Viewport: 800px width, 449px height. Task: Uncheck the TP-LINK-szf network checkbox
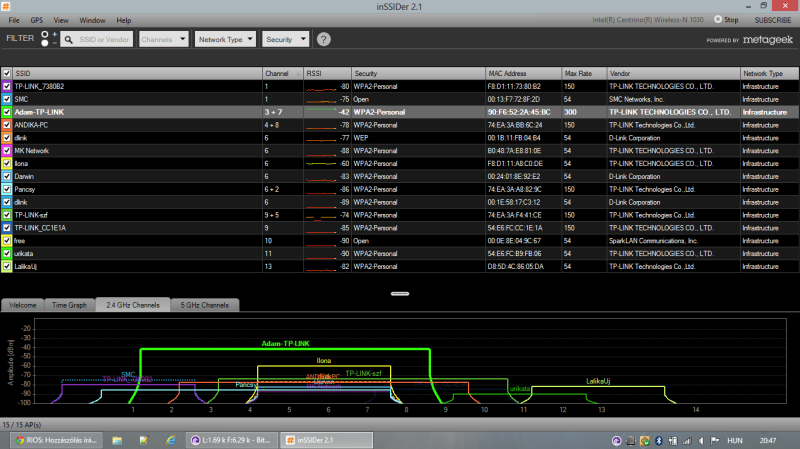pyautogui.click(x=7, y=215)
